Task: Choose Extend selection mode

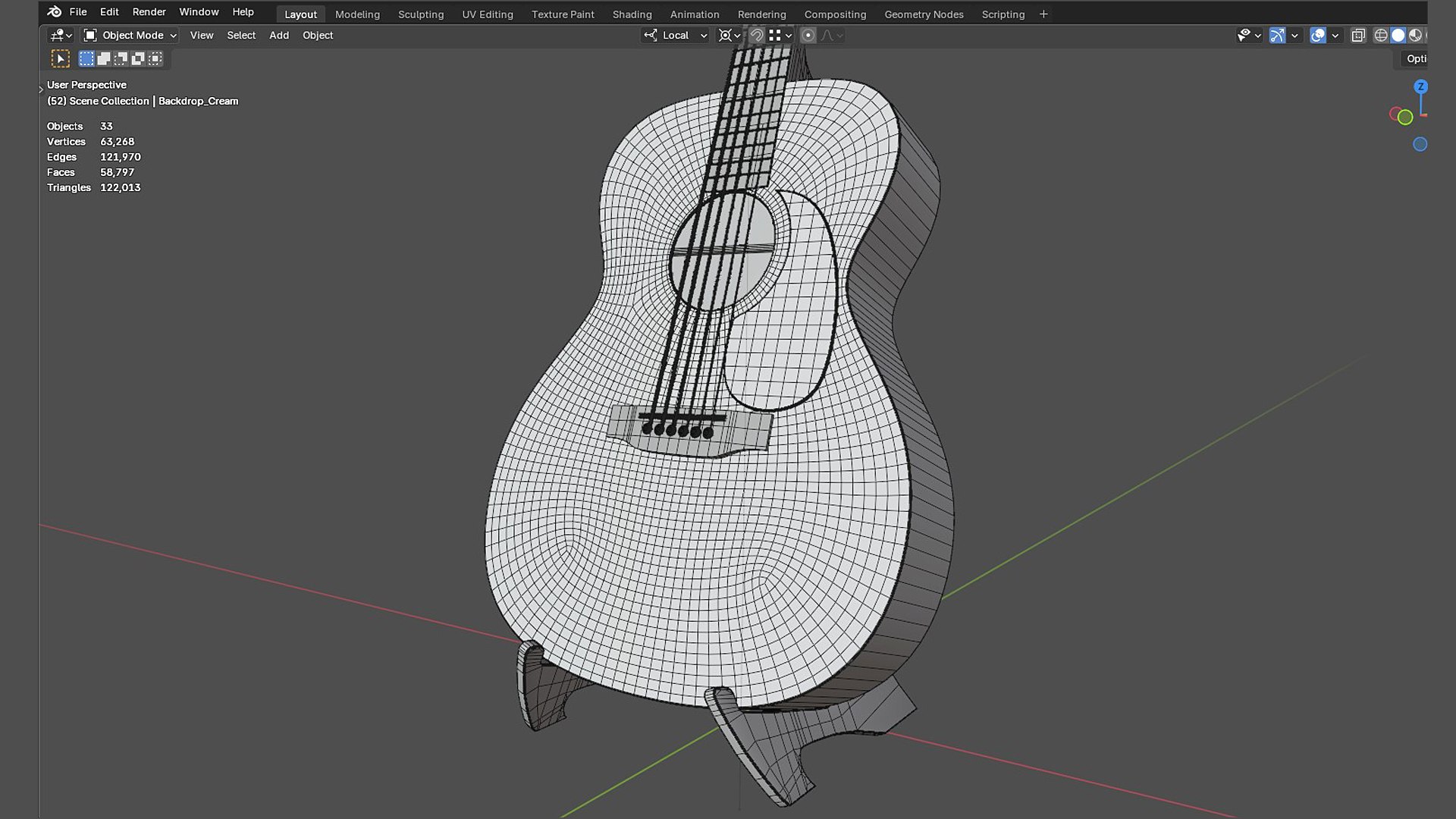Action: pyautogui.click(x=104, y=58)
